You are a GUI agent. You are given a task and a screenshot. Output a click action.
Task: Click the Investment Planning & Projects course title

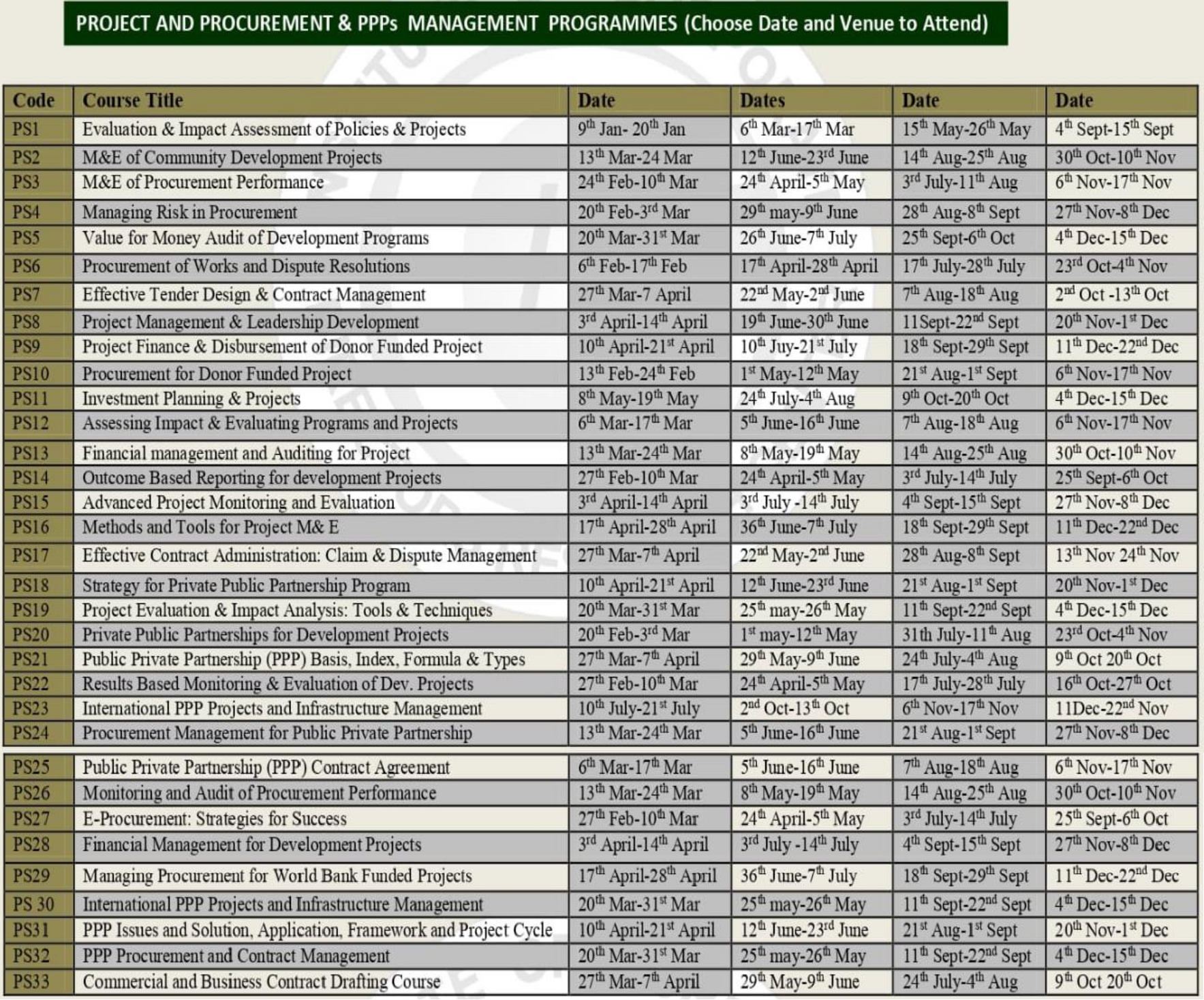tap(191, 399)
